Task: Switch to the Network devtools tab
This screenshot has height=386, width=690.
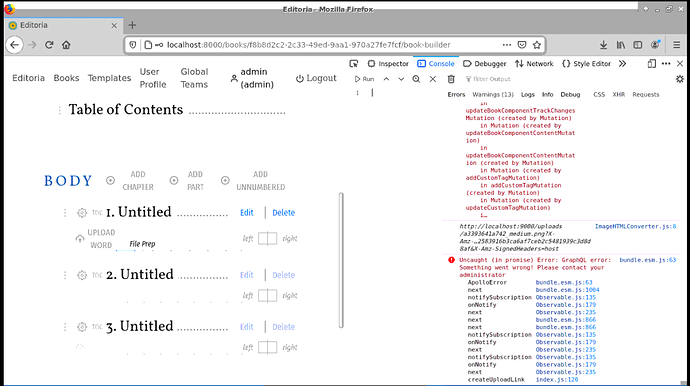Action: pos(534,64)
